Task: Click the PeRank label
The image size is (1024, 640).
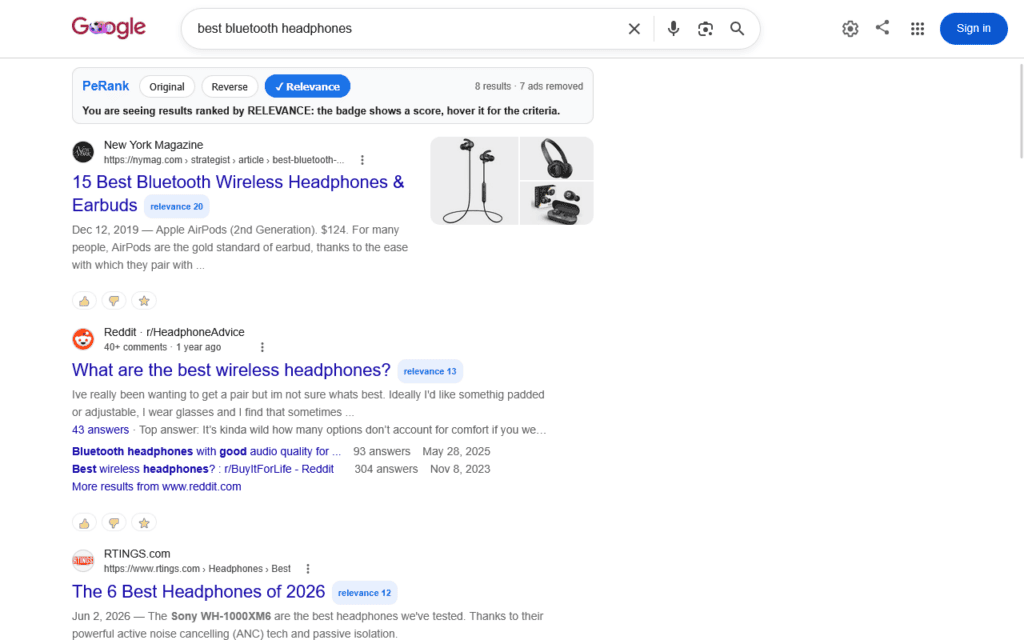Action: coord(106,86)
